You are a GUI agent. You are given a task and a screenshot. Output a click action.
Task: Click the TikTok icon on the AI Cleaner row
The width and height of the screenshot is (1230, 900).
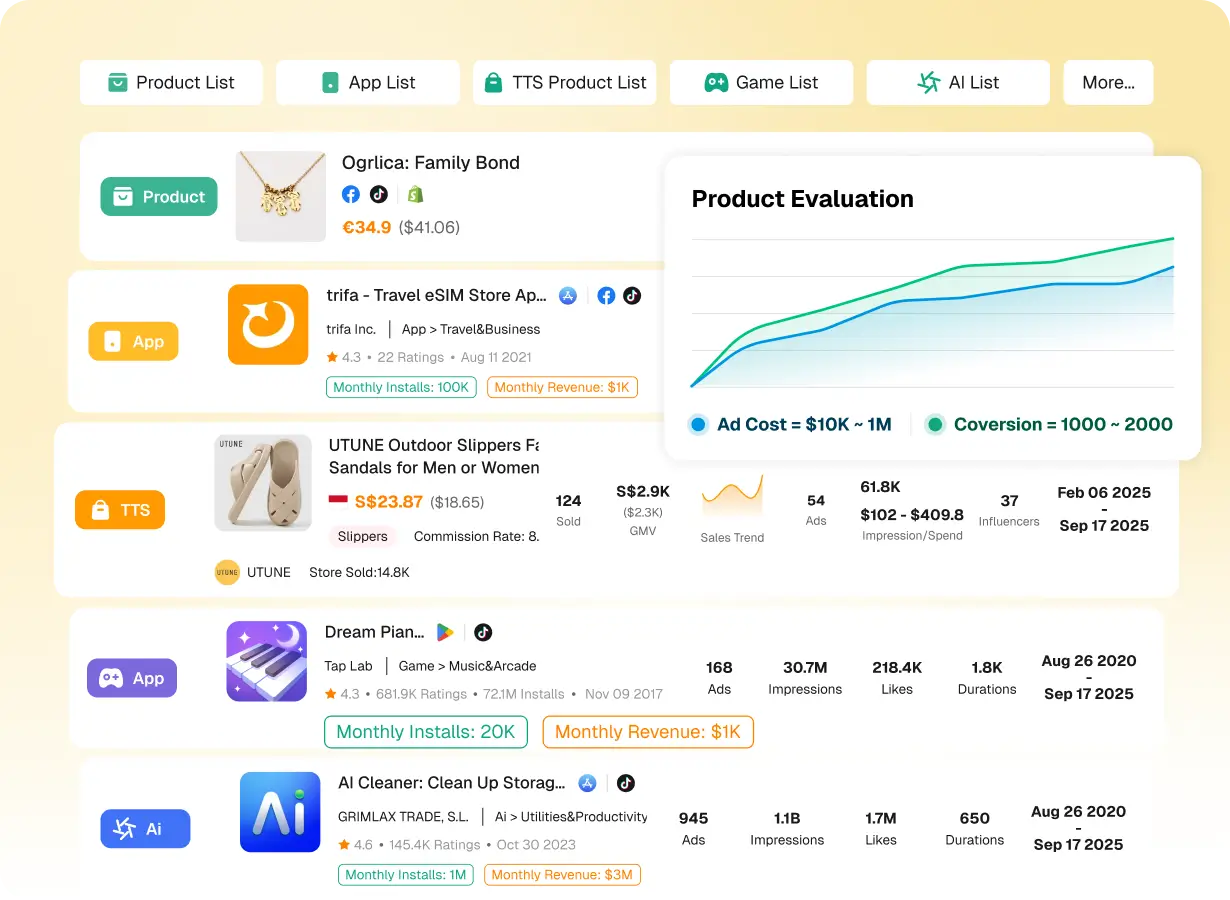pyautogui.click(x=626, y=783)
